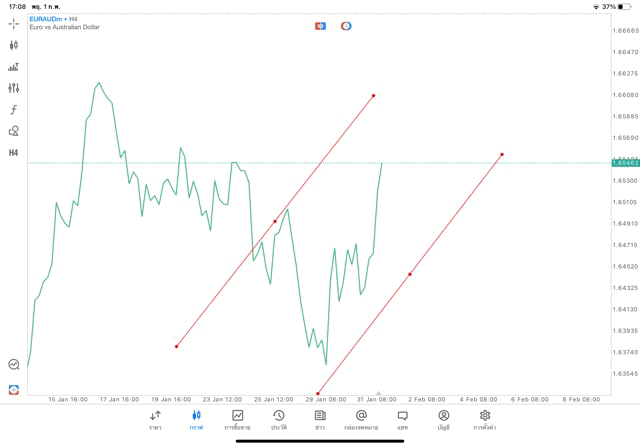Change the H4 timeframe in the sidebar
Screen dimensions: 640x447
[14, 153]
